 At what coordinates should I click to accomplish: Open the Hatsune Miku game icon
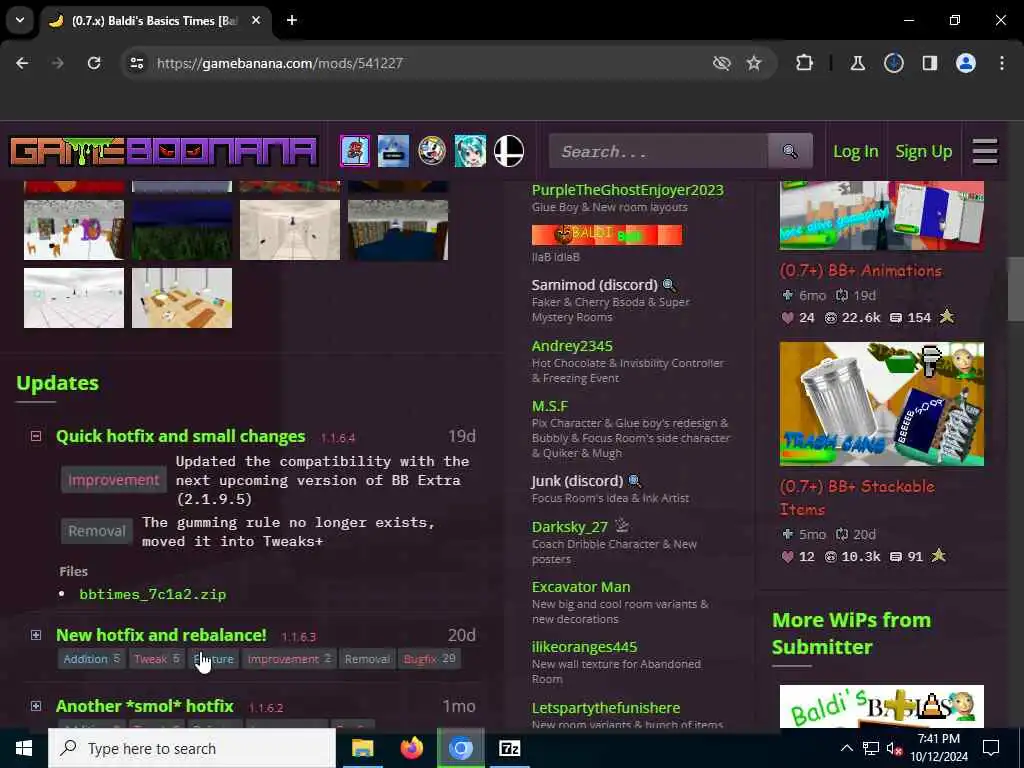[470, 152]
